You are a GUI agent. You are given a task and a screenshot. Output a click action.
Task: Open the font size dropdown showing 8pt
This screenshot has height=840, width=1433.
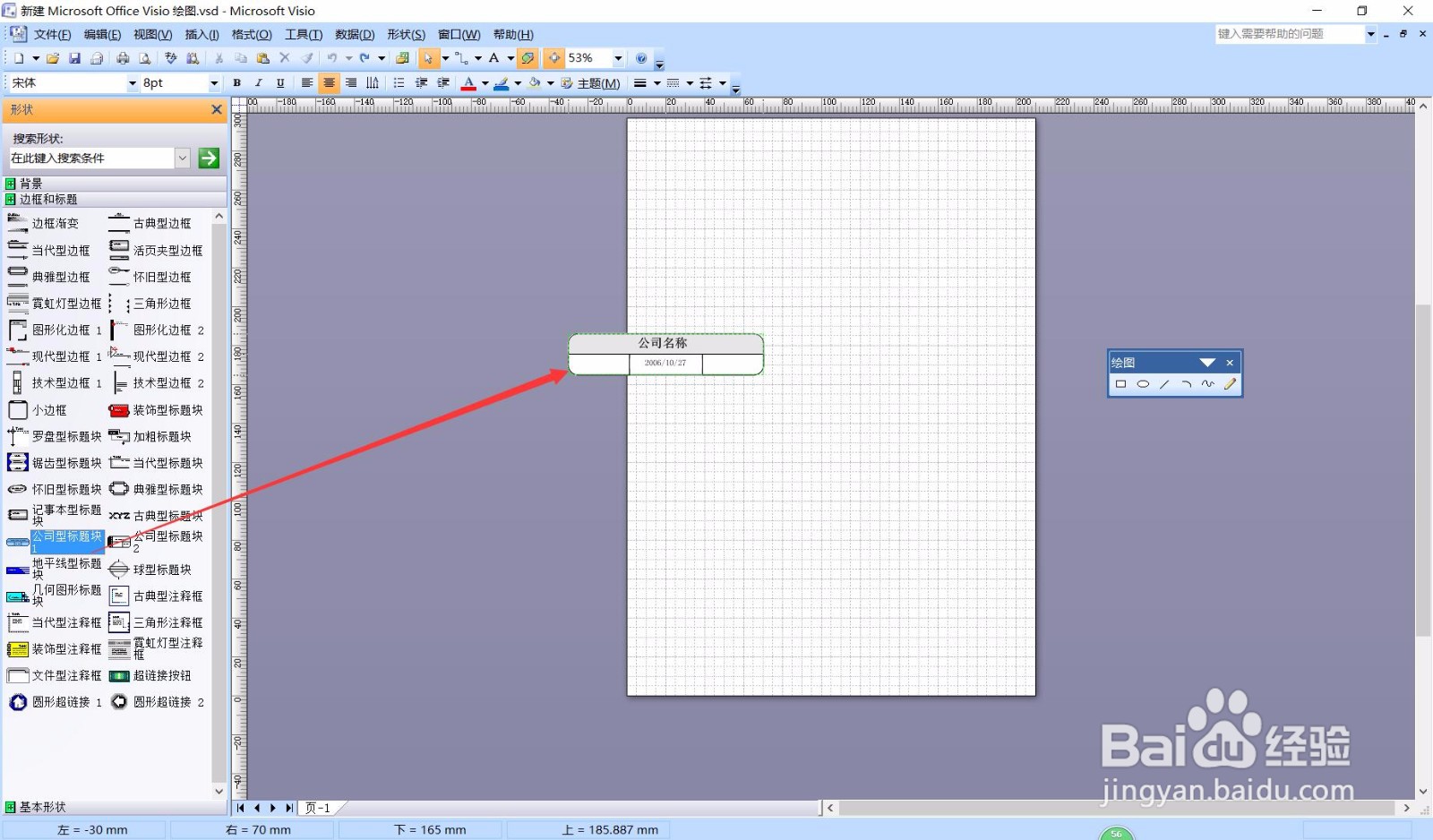point(214,83)
